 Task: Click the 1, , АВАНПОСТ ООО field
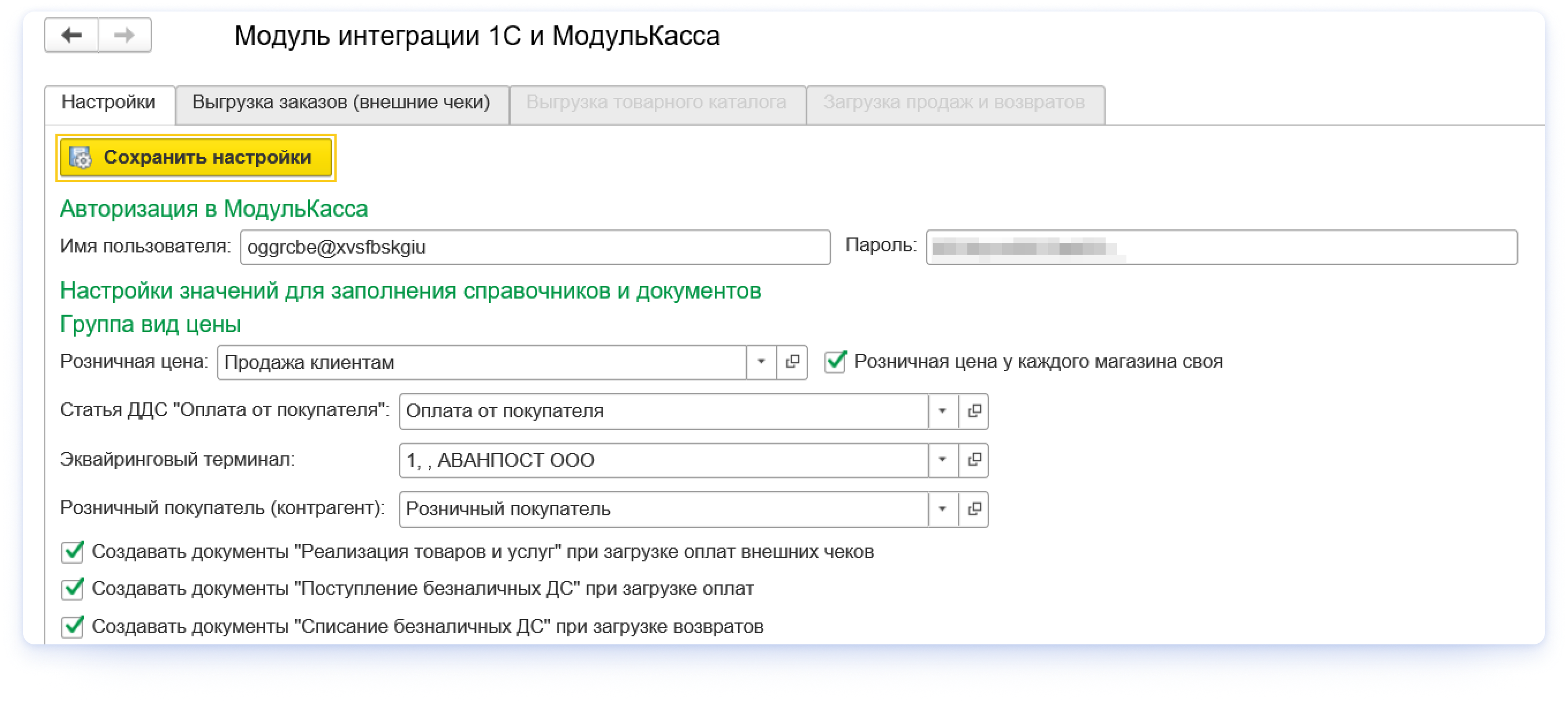pos(664,461)
